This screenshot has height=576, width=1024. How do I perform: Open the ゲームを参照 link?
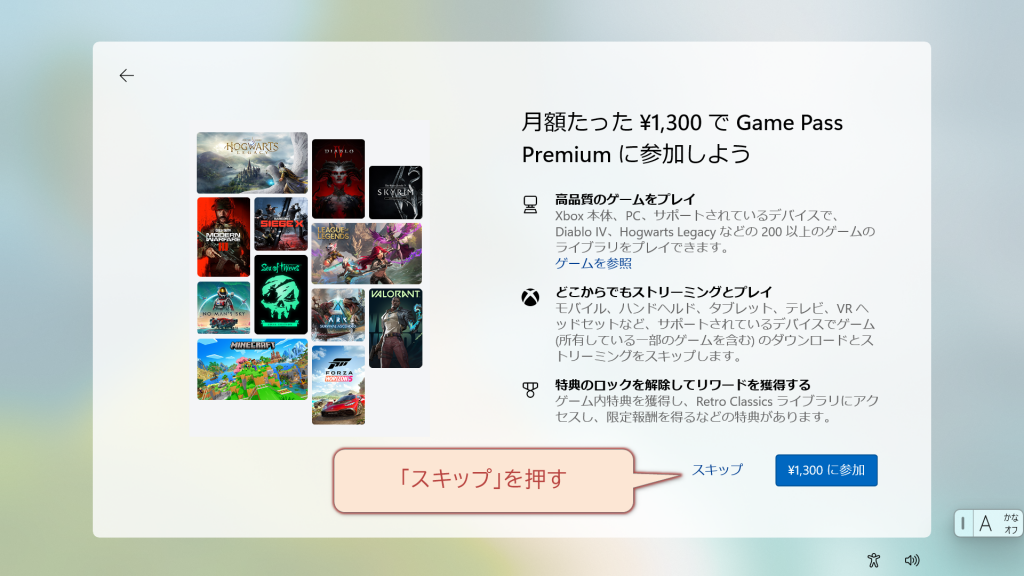point(593,263)
